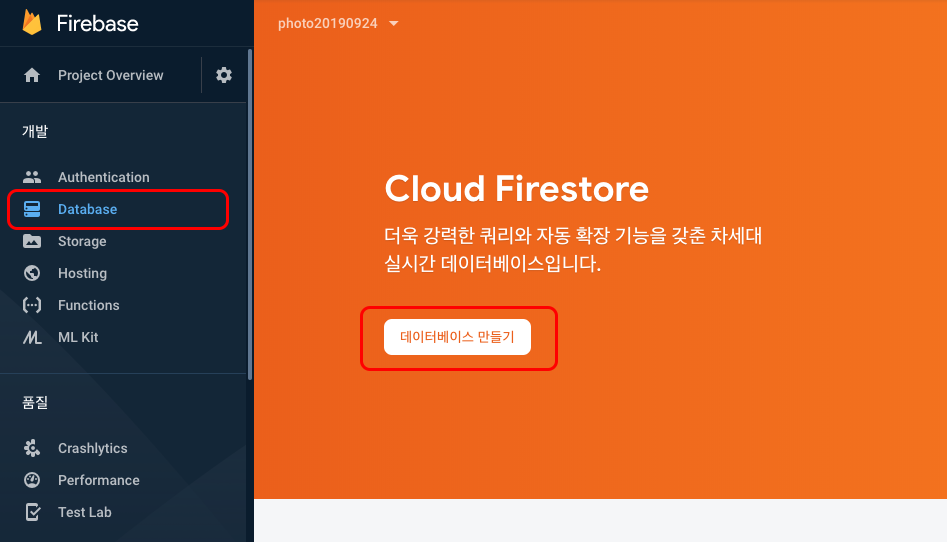The image size is (947, 542).
Task: Go to the Performance page
Action: click(98, 480)
